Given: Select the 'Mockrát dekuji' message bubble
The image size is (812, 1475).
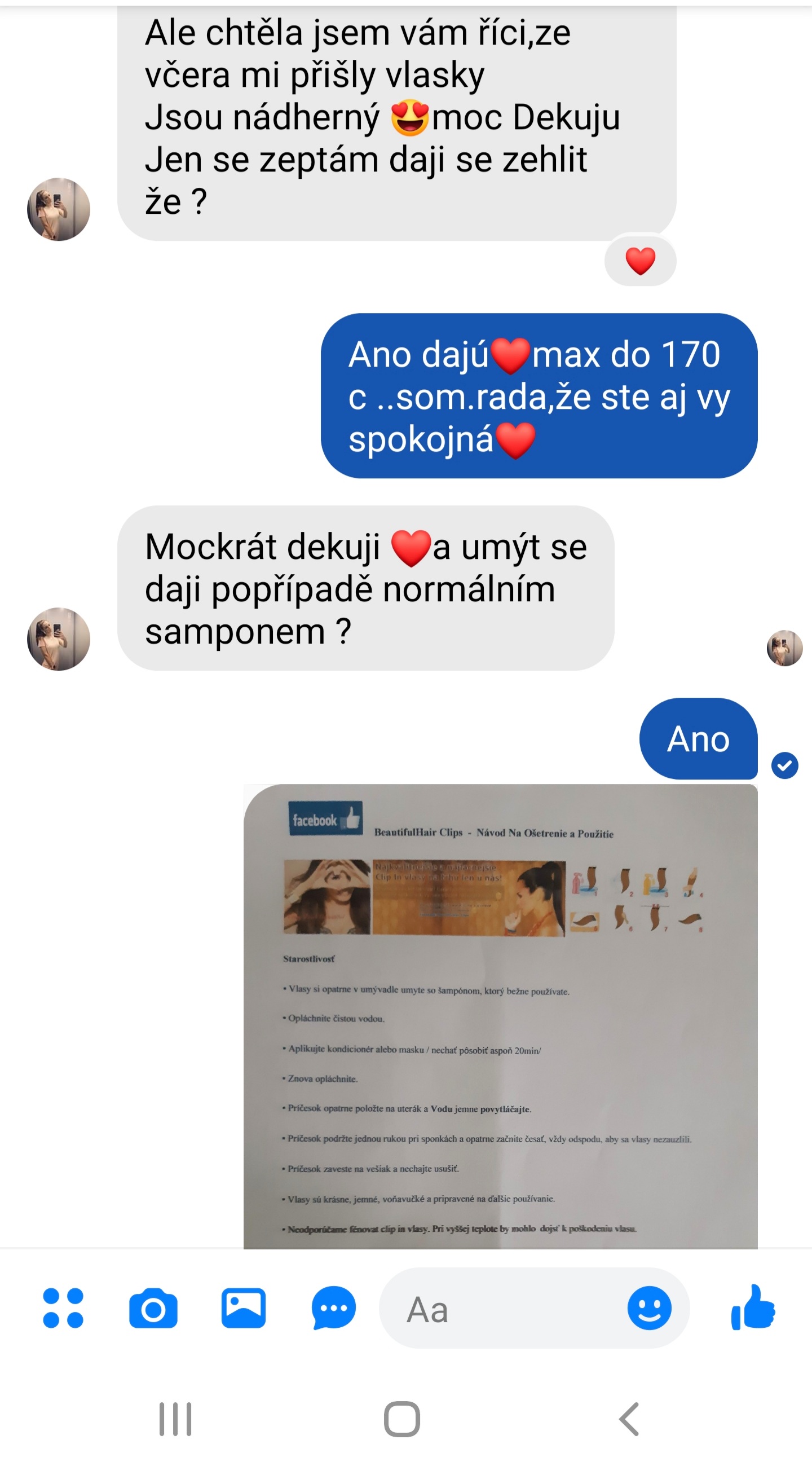Looking at the screenshot, I should pos(365,588).
